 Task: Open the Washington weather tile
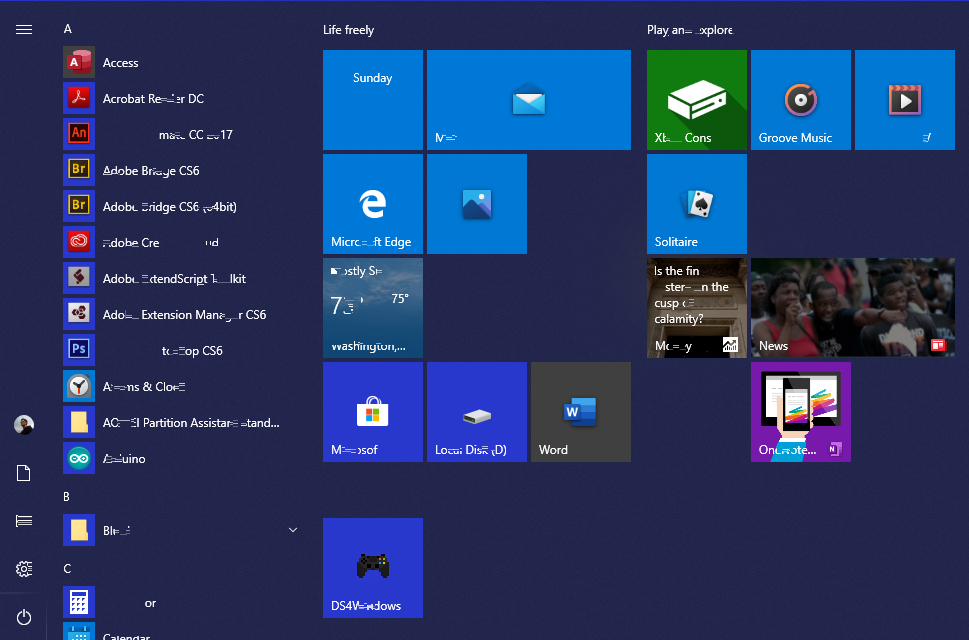coord(373,308)
